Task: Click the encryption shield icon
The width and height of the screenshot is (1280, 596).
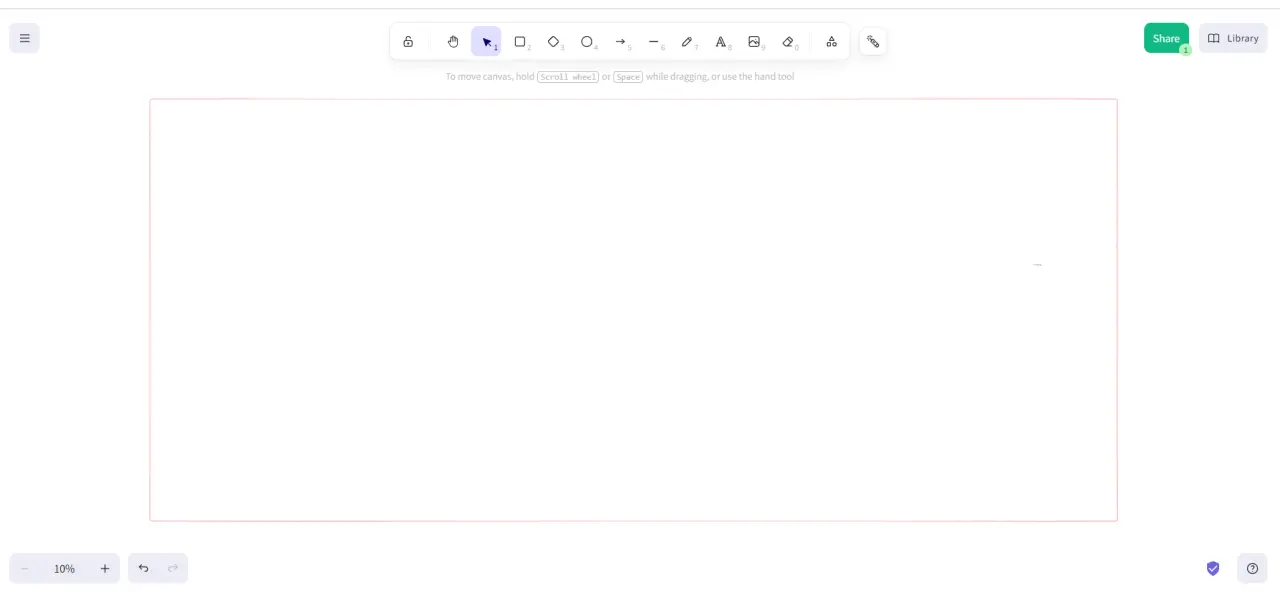Action: point(1213,568)
